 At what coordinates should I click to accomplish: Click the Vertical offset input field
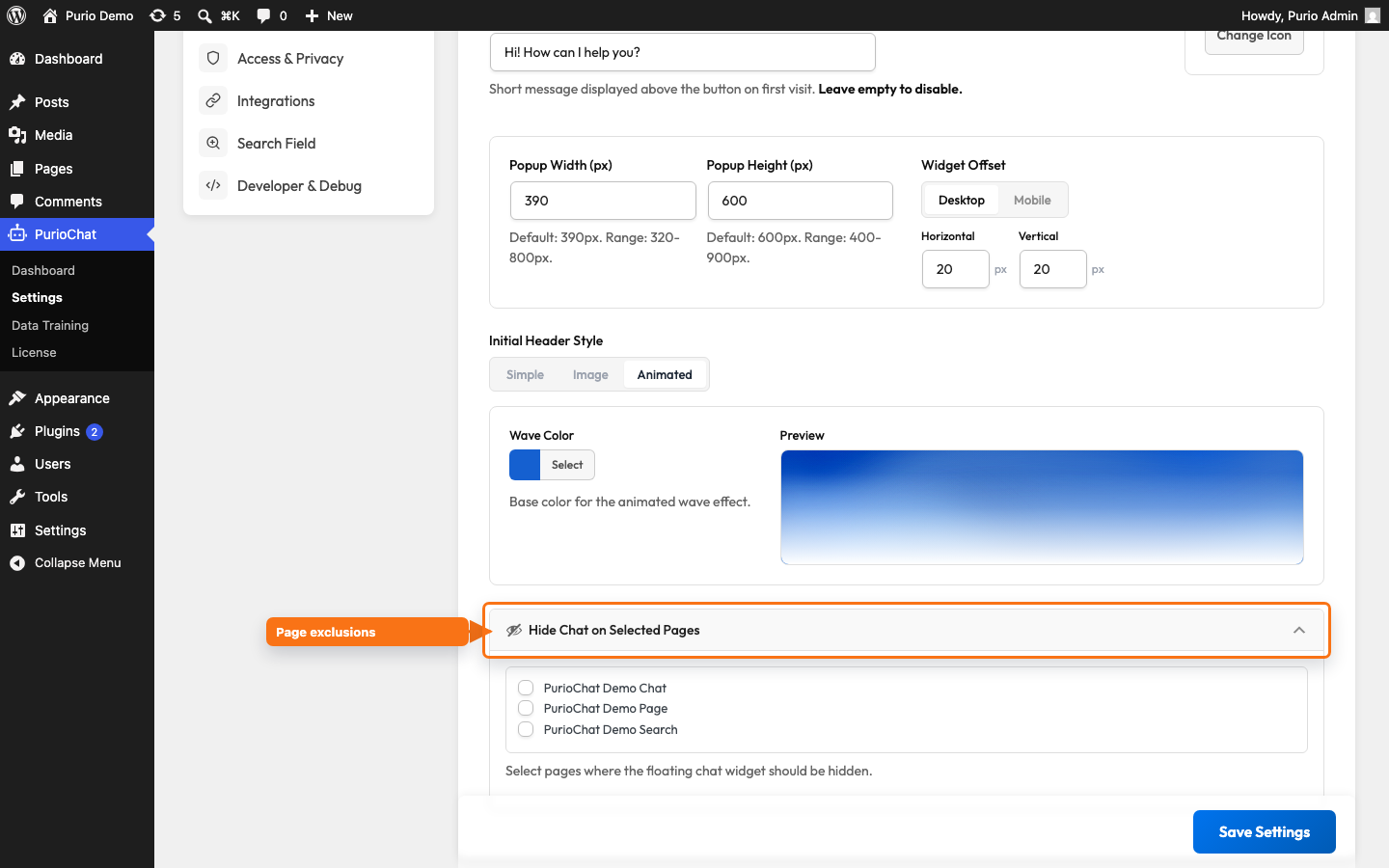click(1053, 269)
